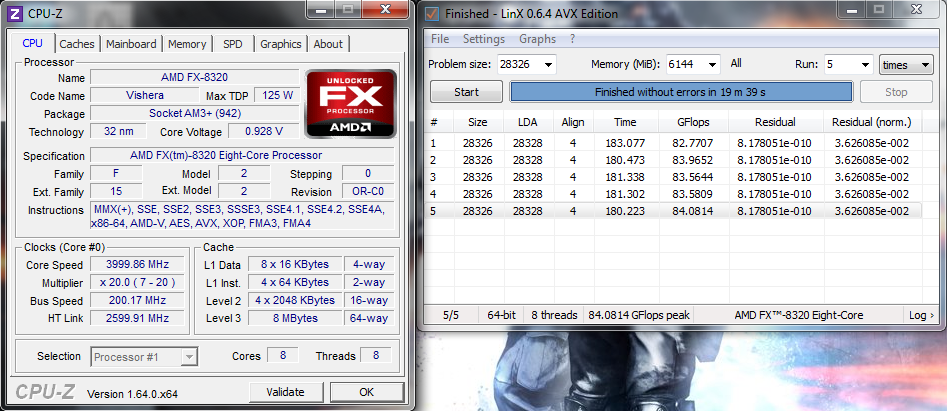Click the Align column header

pos(573,122)
